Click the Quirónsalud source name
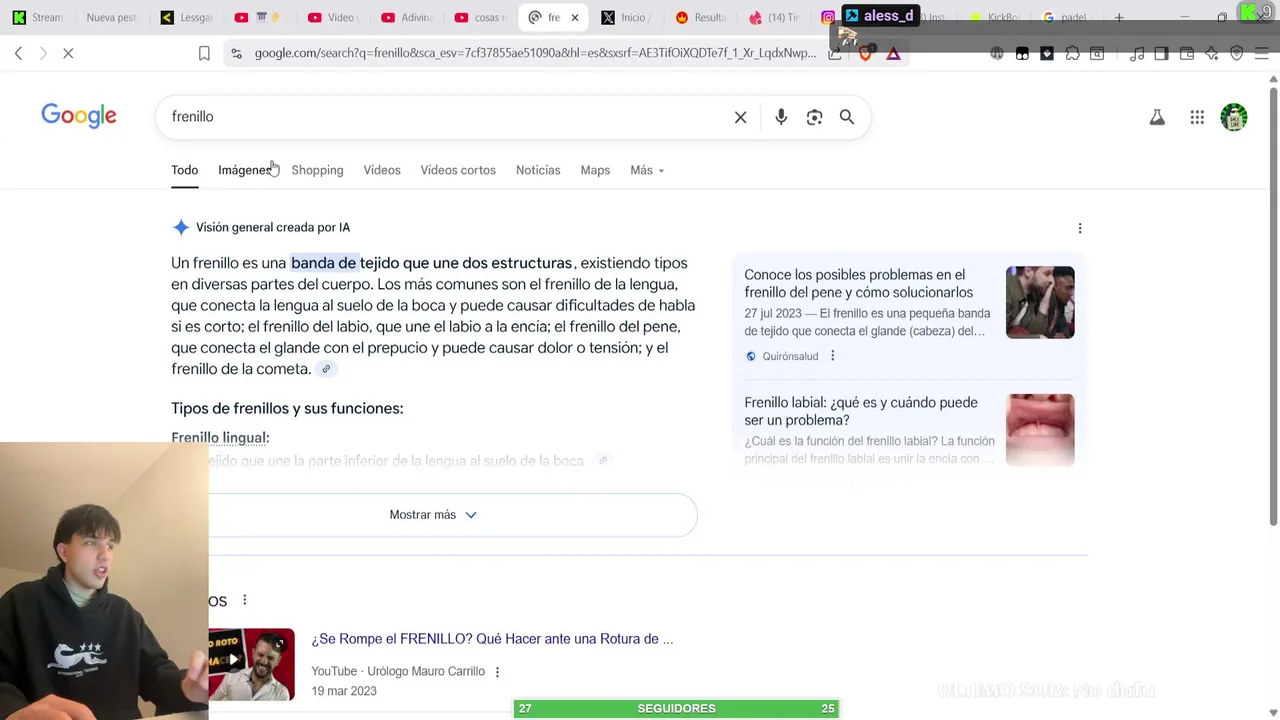 790,356
